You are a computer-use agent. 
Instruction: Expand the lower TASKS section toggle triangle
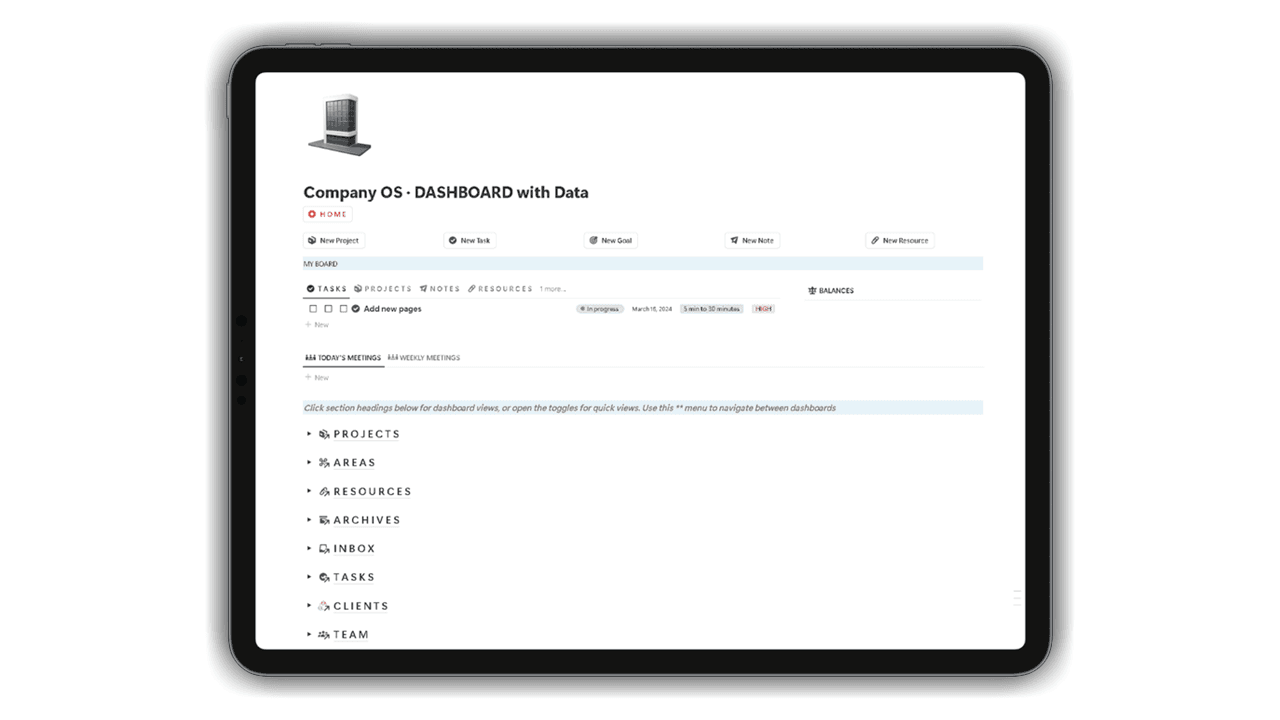point(309,577)
